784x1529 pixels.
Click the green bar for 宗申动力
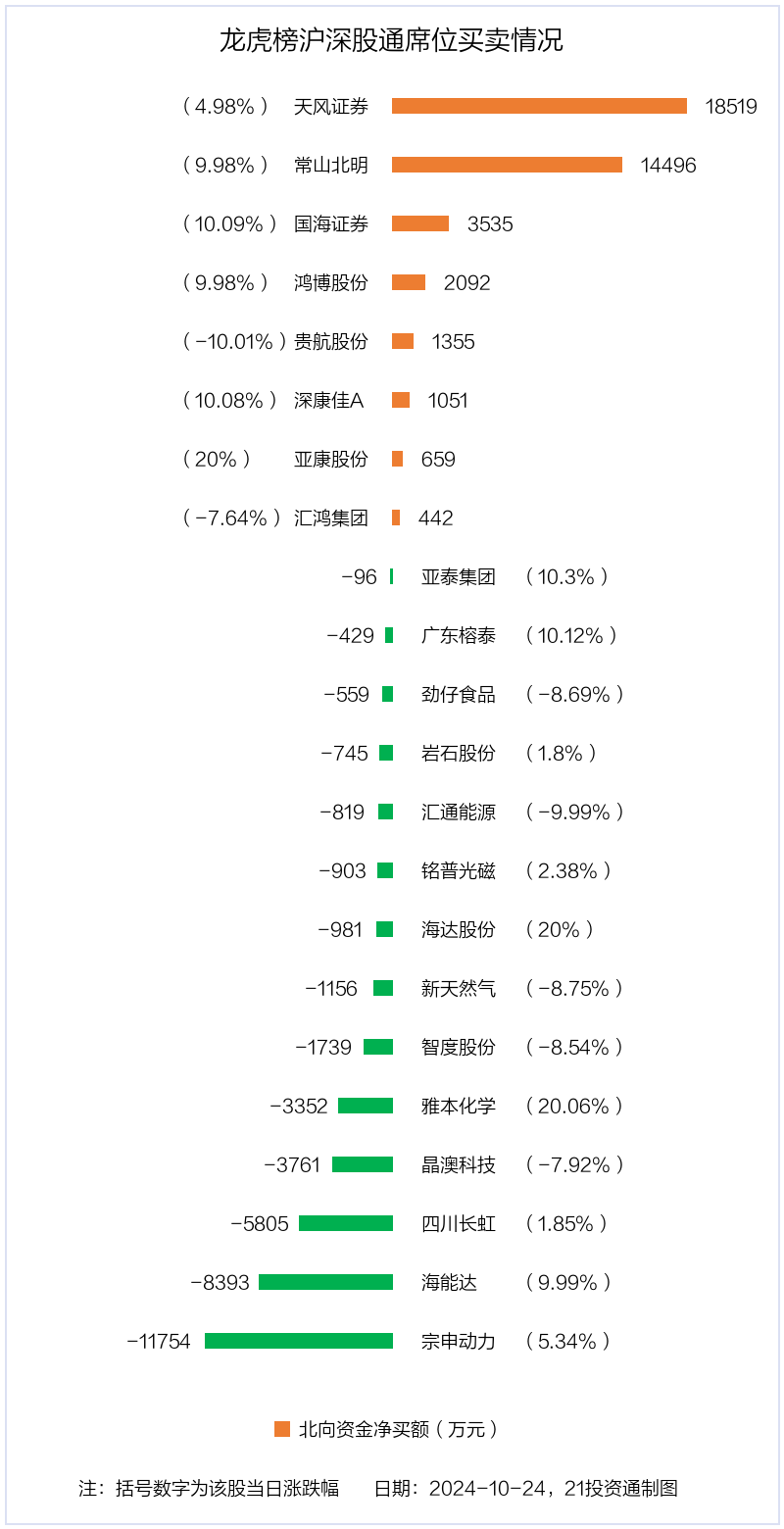[299, 1341]
